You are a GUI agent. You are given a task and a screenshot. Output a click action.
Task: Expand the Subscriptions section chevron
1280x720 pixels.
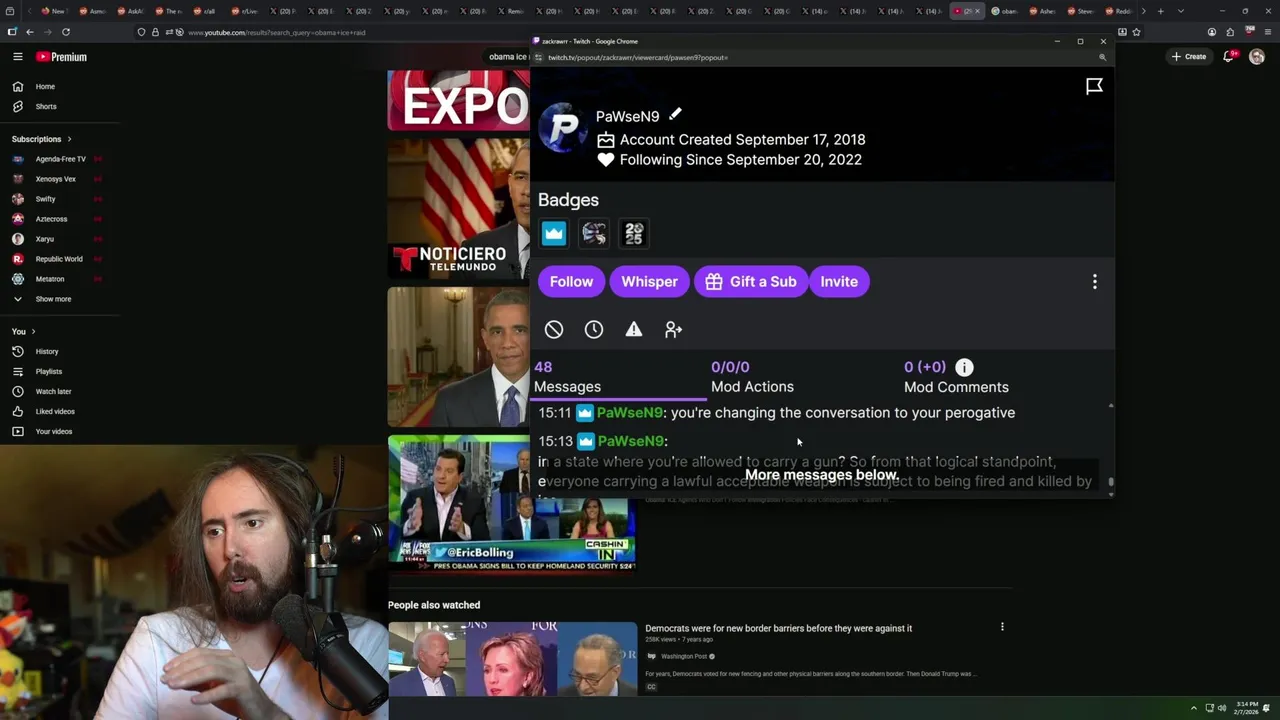(x=69, y=139)
